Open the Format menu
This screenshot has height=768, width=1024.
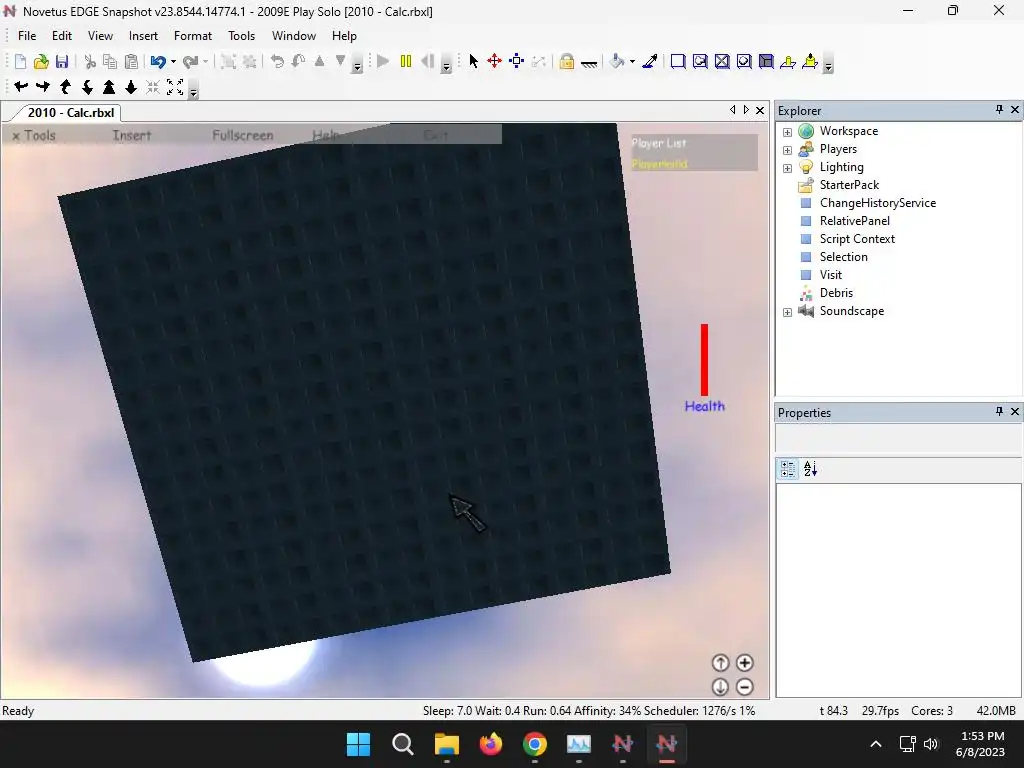(x=193, y=36)
